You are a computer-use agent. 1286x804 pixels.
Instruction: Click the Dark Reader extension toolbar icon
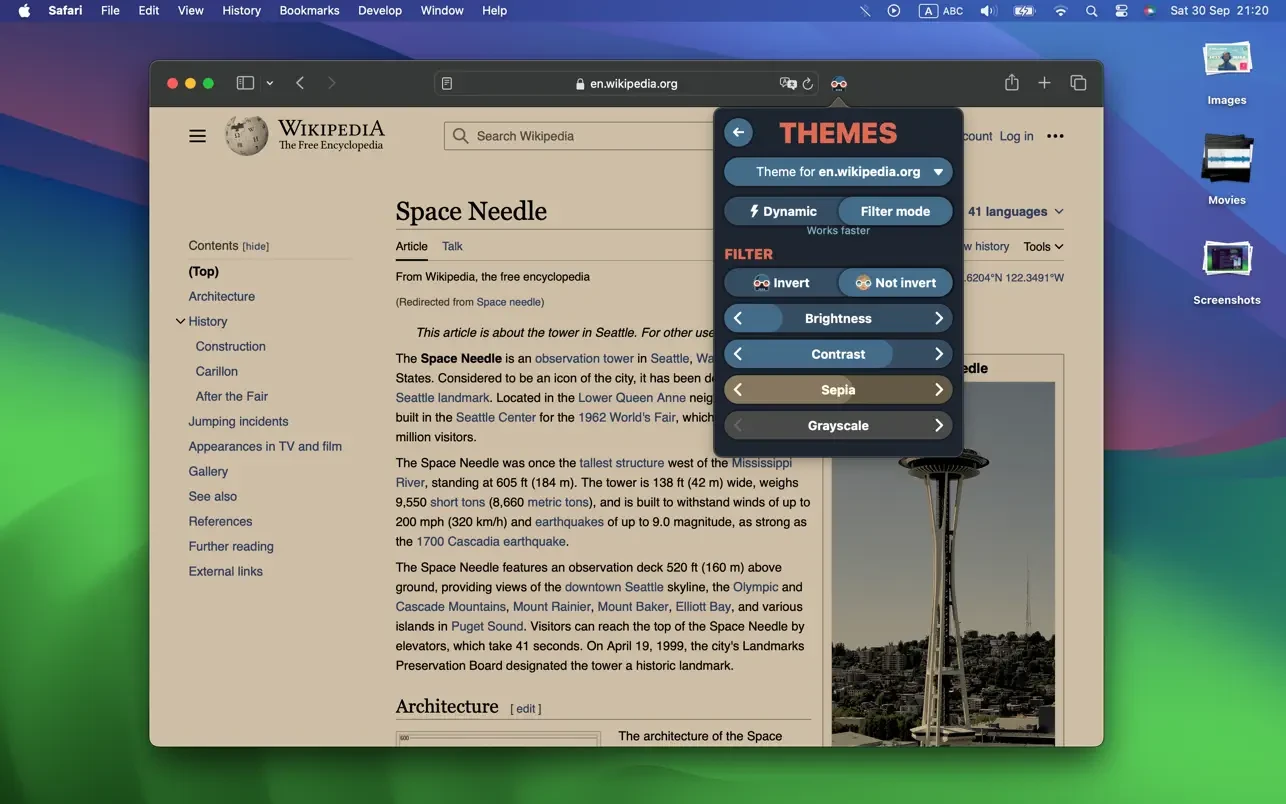pyautogui.click(x=838, y=83)
